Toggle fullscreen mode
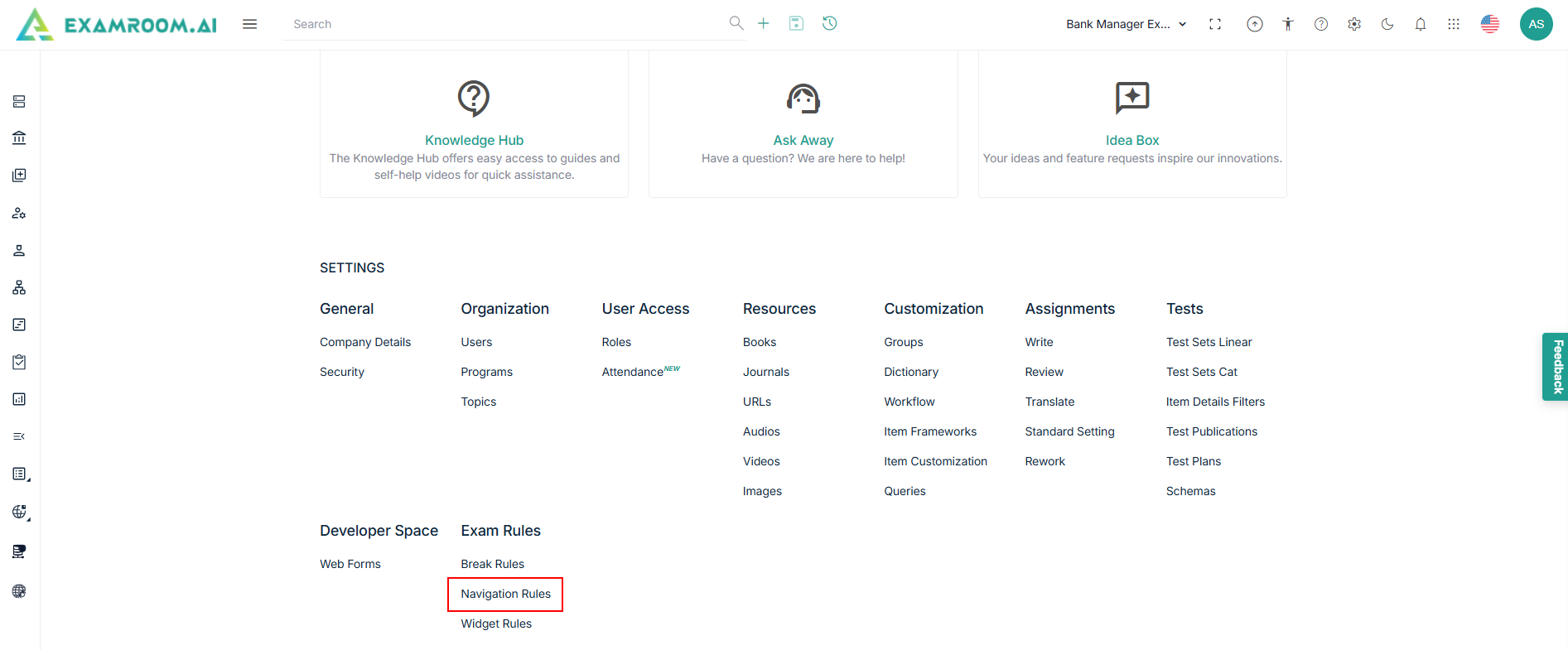 [1215, 24]
